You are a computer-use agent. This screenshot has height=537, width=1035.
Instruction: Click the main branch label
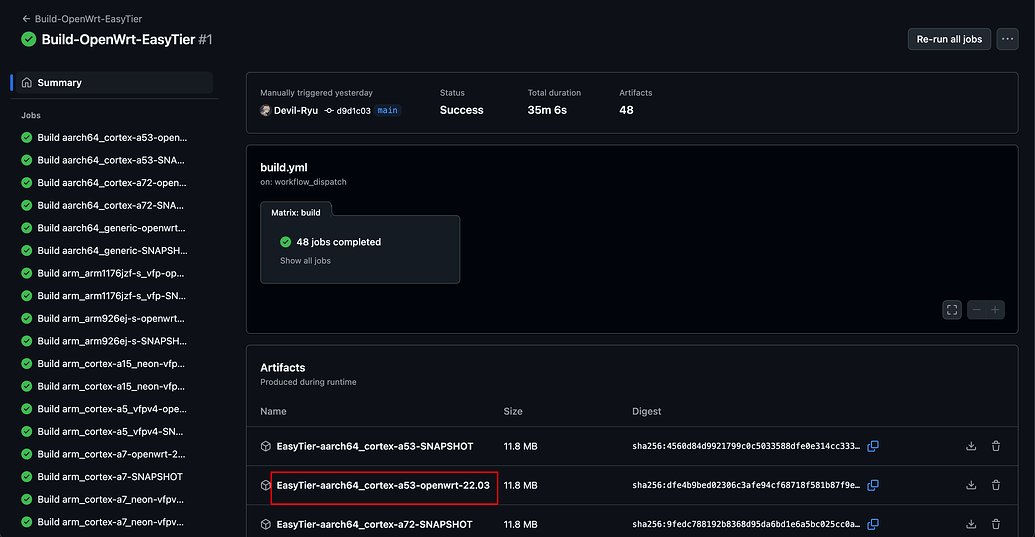(x=387, y=110)
